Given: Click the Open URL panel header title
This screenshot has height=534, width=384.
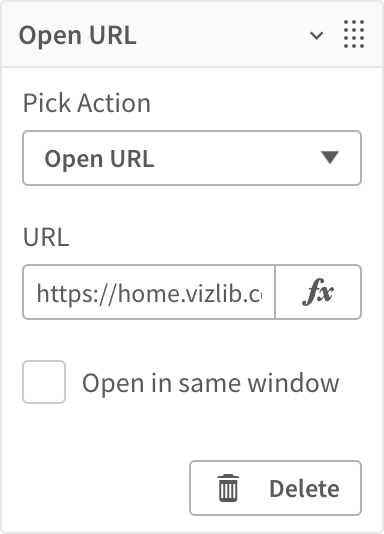Looking at the screenshot, I should (x=78, y=35).
